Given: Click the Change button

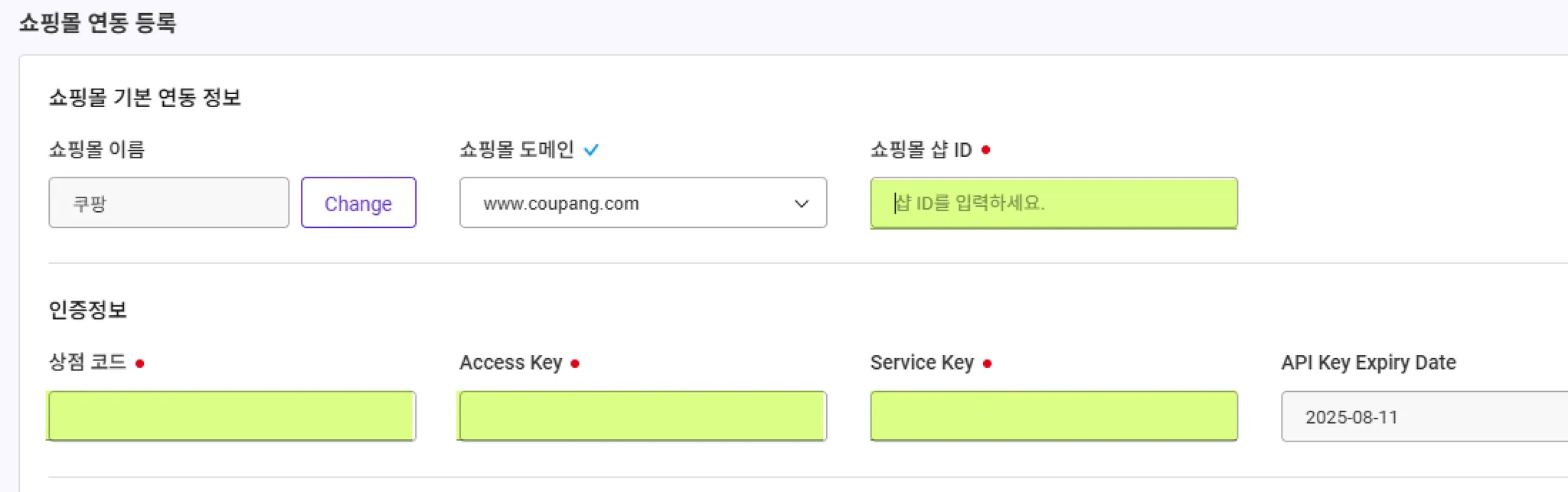Looking at the screenshot, I should click(358, 203).
